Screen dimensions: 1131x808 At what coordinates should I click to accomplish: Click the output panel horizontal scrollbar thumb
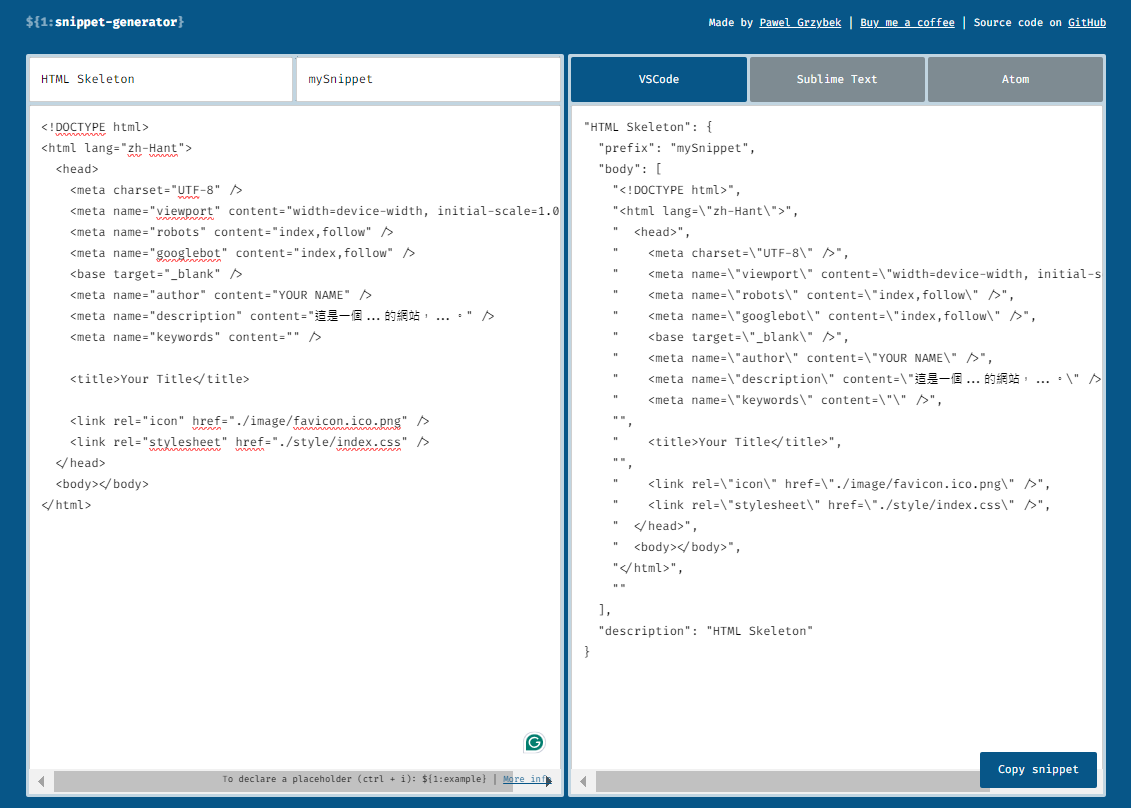(792, 781)
